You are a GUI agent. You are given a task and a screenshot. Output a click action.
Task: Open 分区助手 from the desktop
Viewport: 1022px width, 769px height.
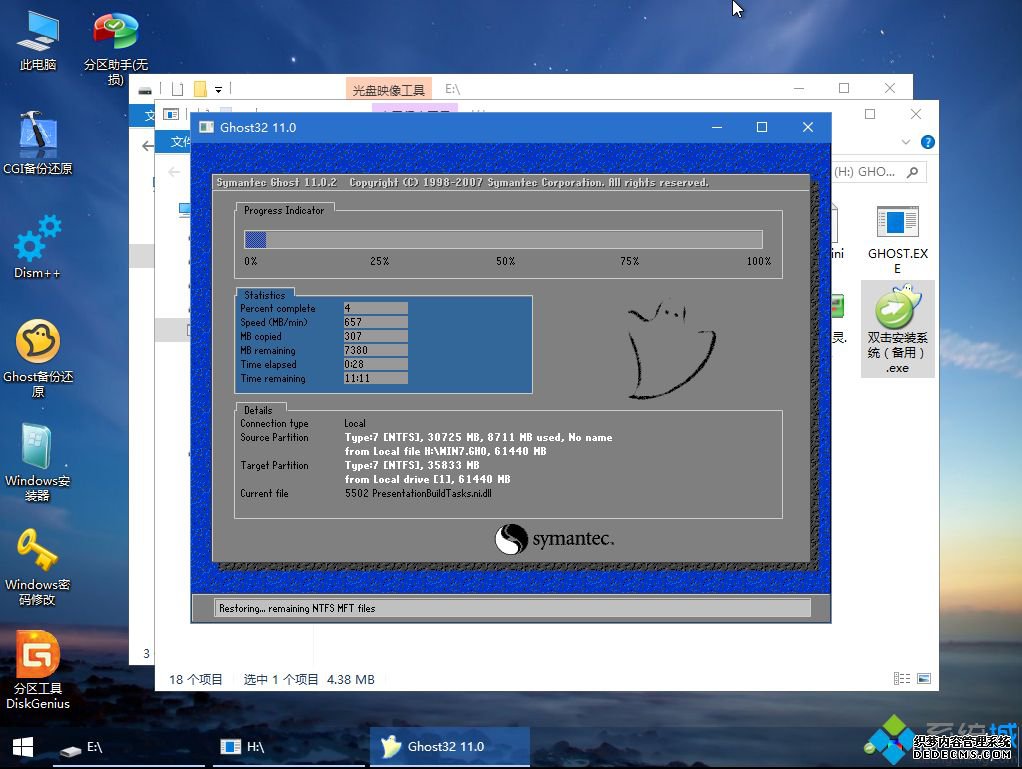tap(115, 30)
